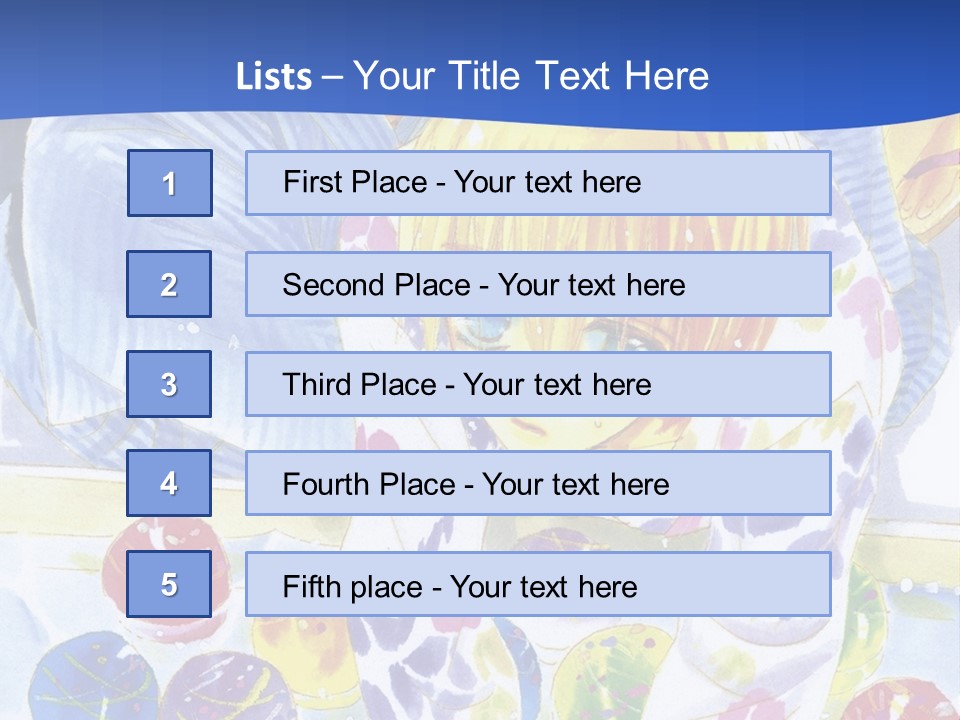960x720 pixels.
Task: Select the number 4 square
Action: 169,484
